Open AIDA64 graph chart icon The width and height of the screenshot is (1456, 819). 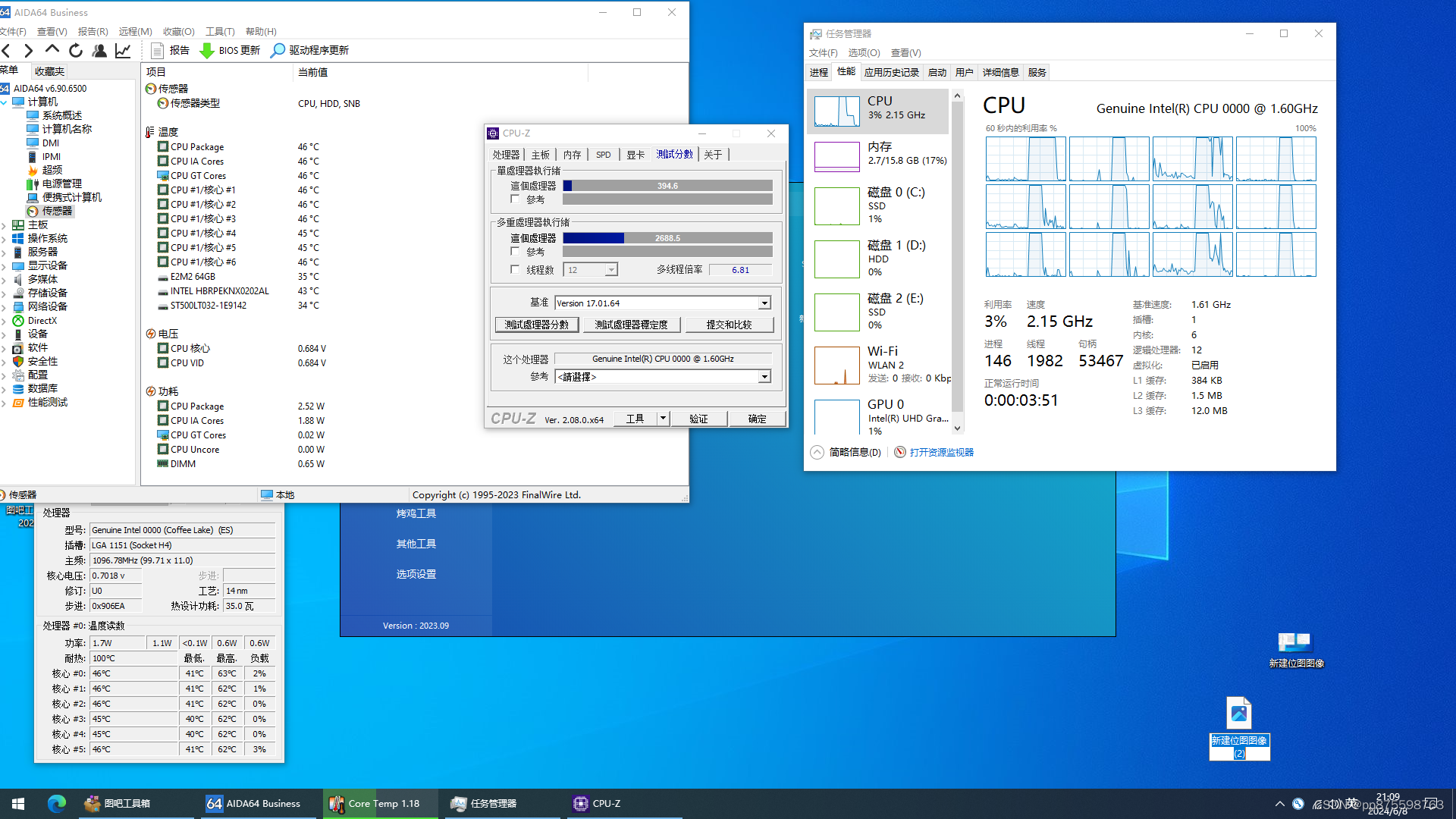point(123,51)
